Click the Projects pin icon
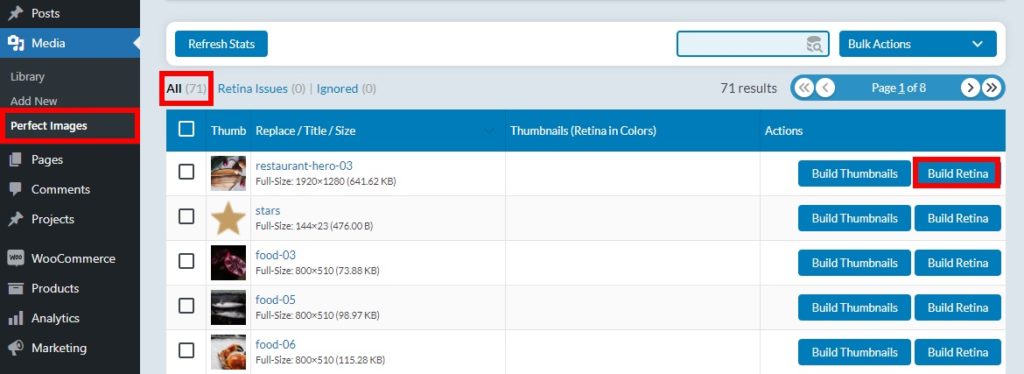The height and width of the screenshot is (374, 1024). [16, 219]
